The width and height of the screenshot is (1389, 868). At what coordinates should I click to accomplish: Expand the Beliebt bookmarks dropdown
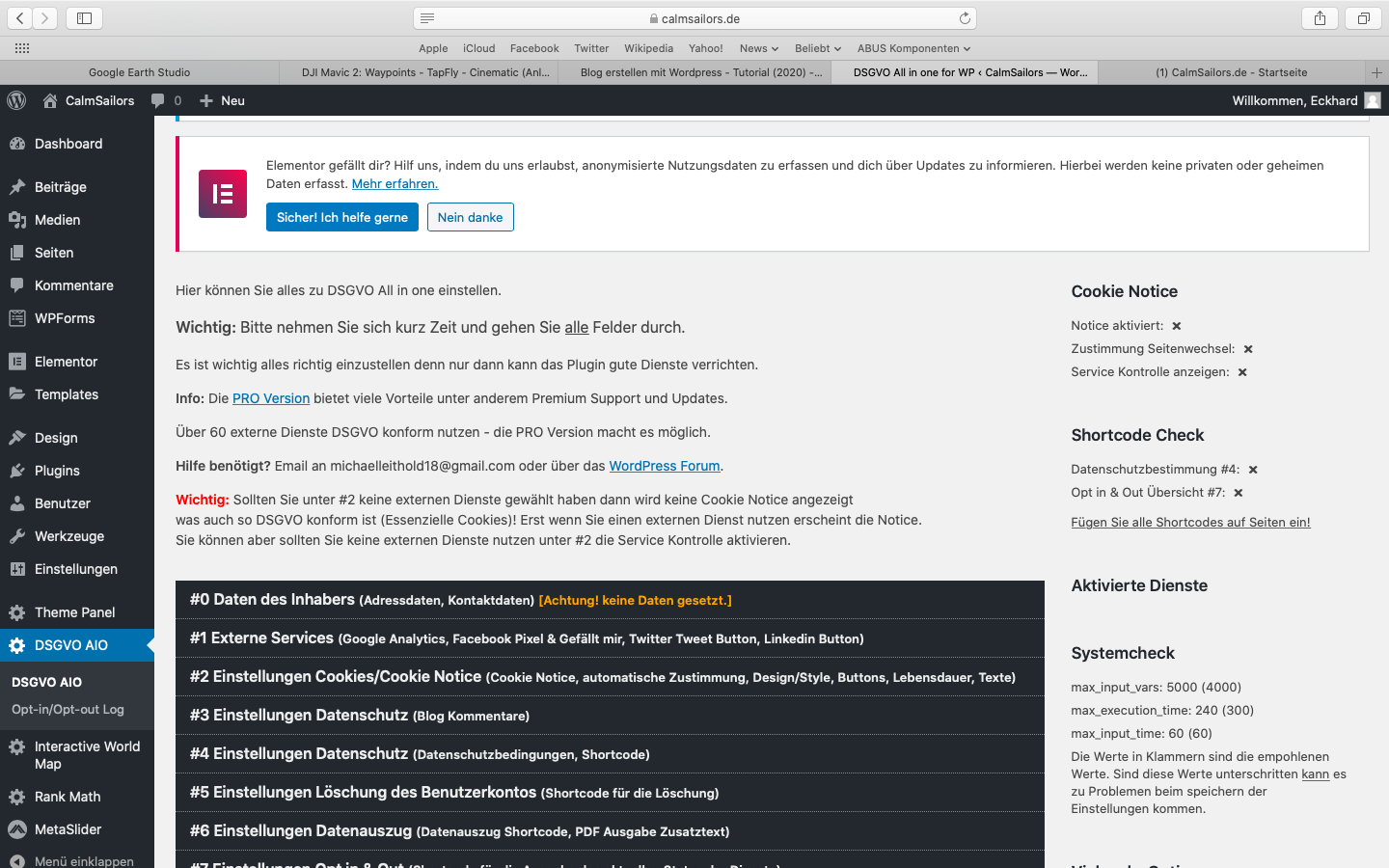pyautogui.click(x=818, y=48)
